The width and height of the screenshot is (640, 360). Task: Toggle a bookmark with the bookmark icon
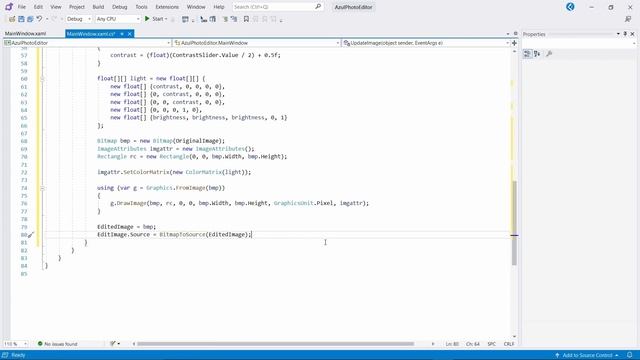[x=246, y=19]
